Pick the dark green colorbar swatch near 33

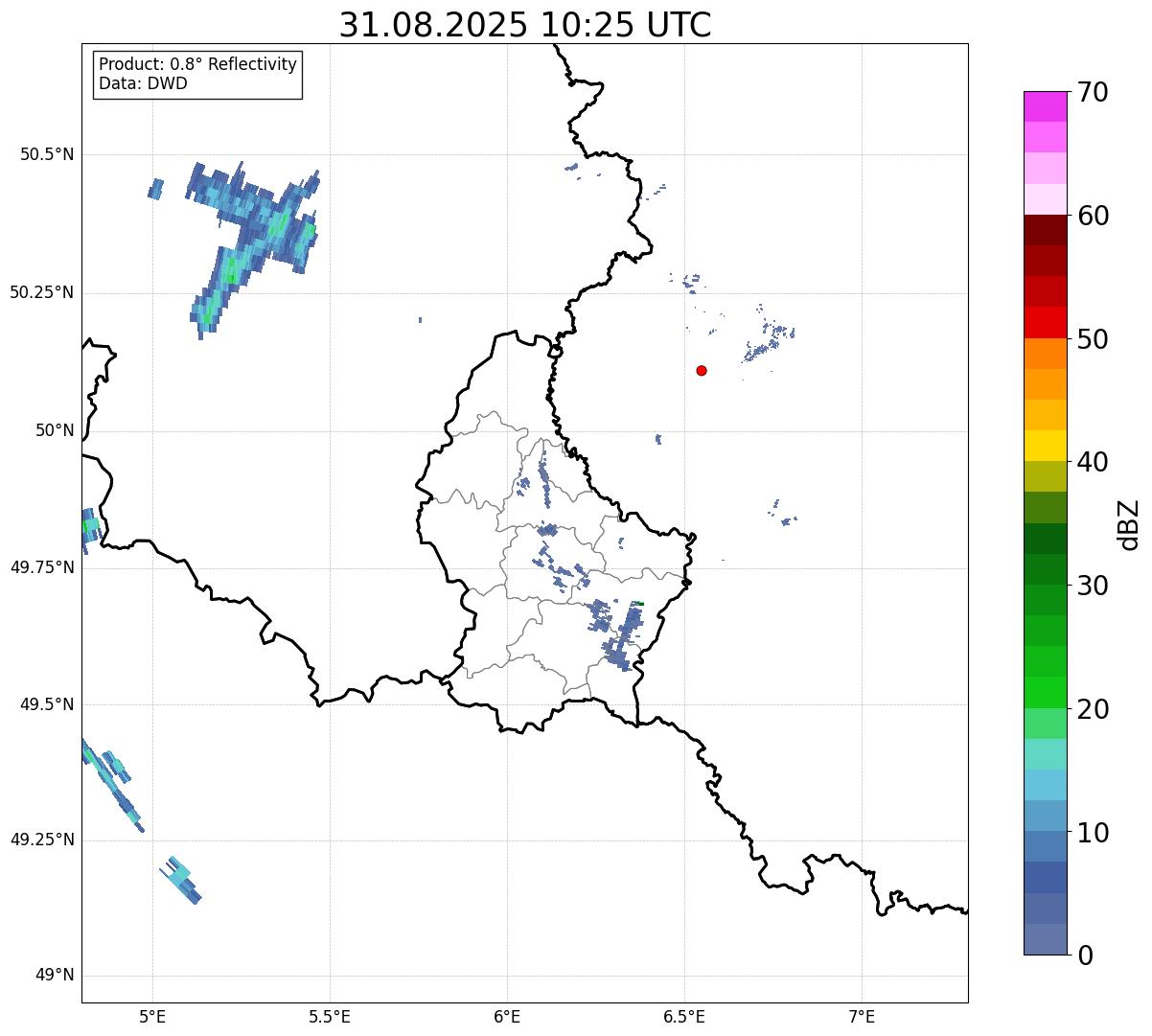click(x=1046, y=539)
